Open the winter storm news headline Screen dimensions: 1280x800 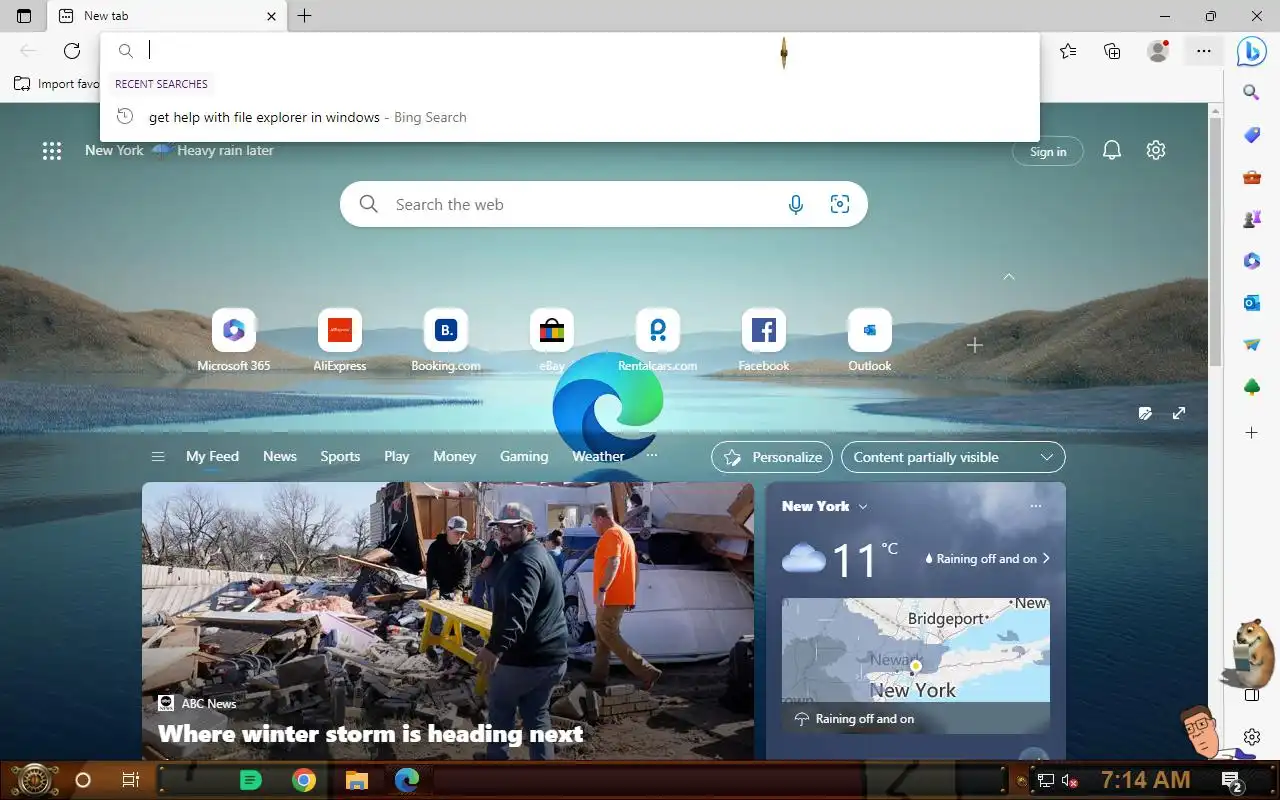pyautogui.click(x=370, y=734)
